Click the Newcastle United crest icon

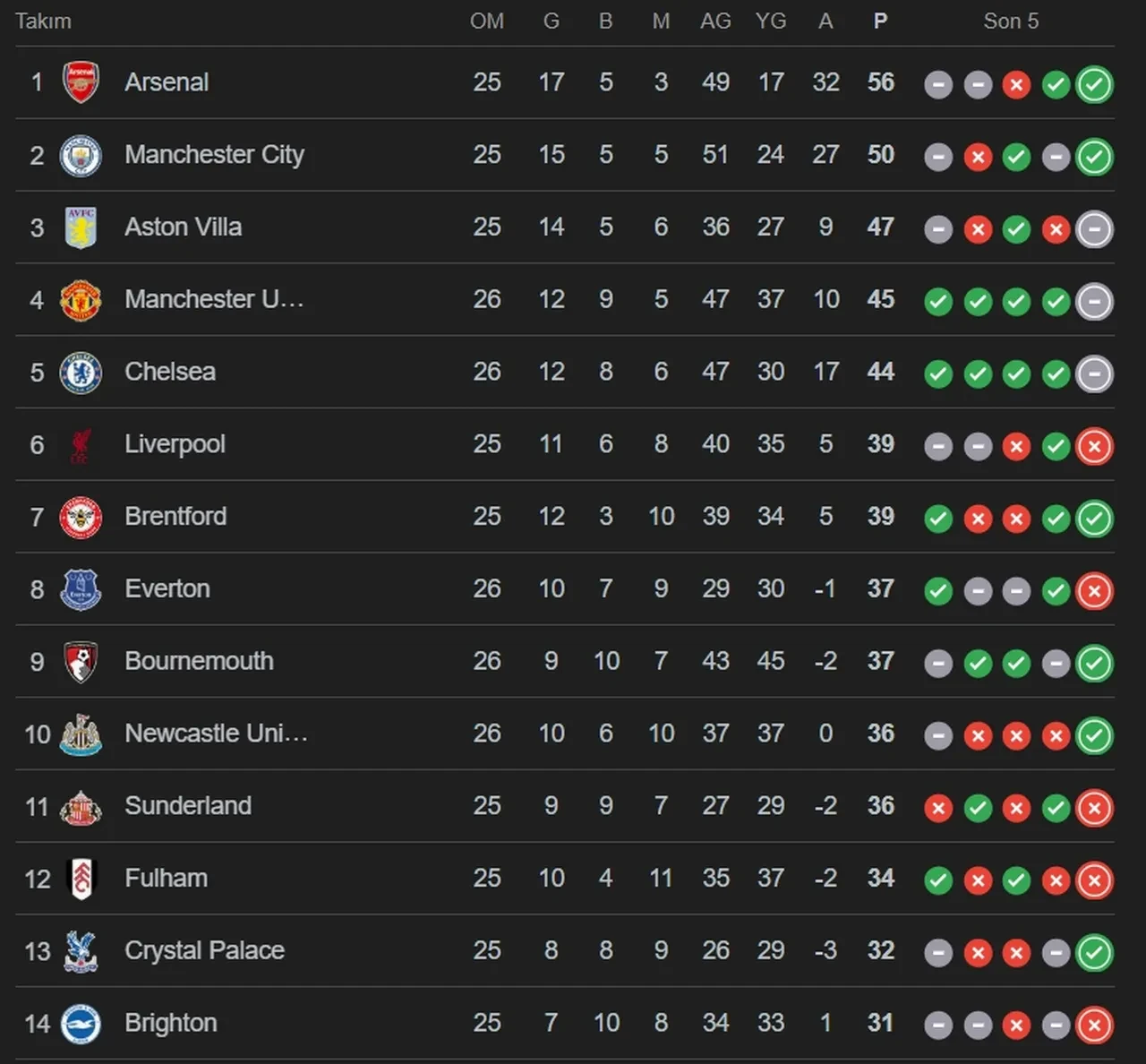pos(81,734)
